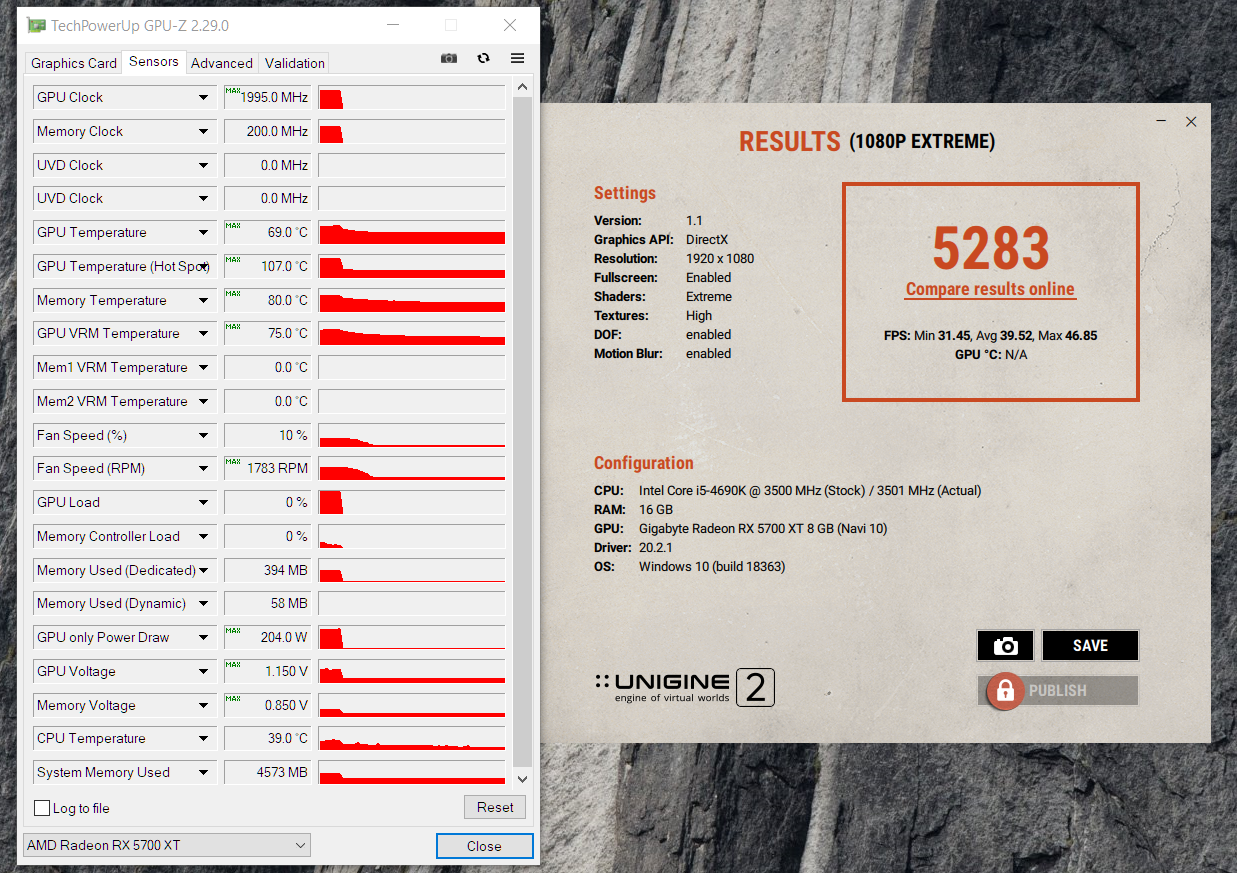The image size is (1237, 873).
Task: Open GPU Load sensor dropdown
Action: pos(204,502)
